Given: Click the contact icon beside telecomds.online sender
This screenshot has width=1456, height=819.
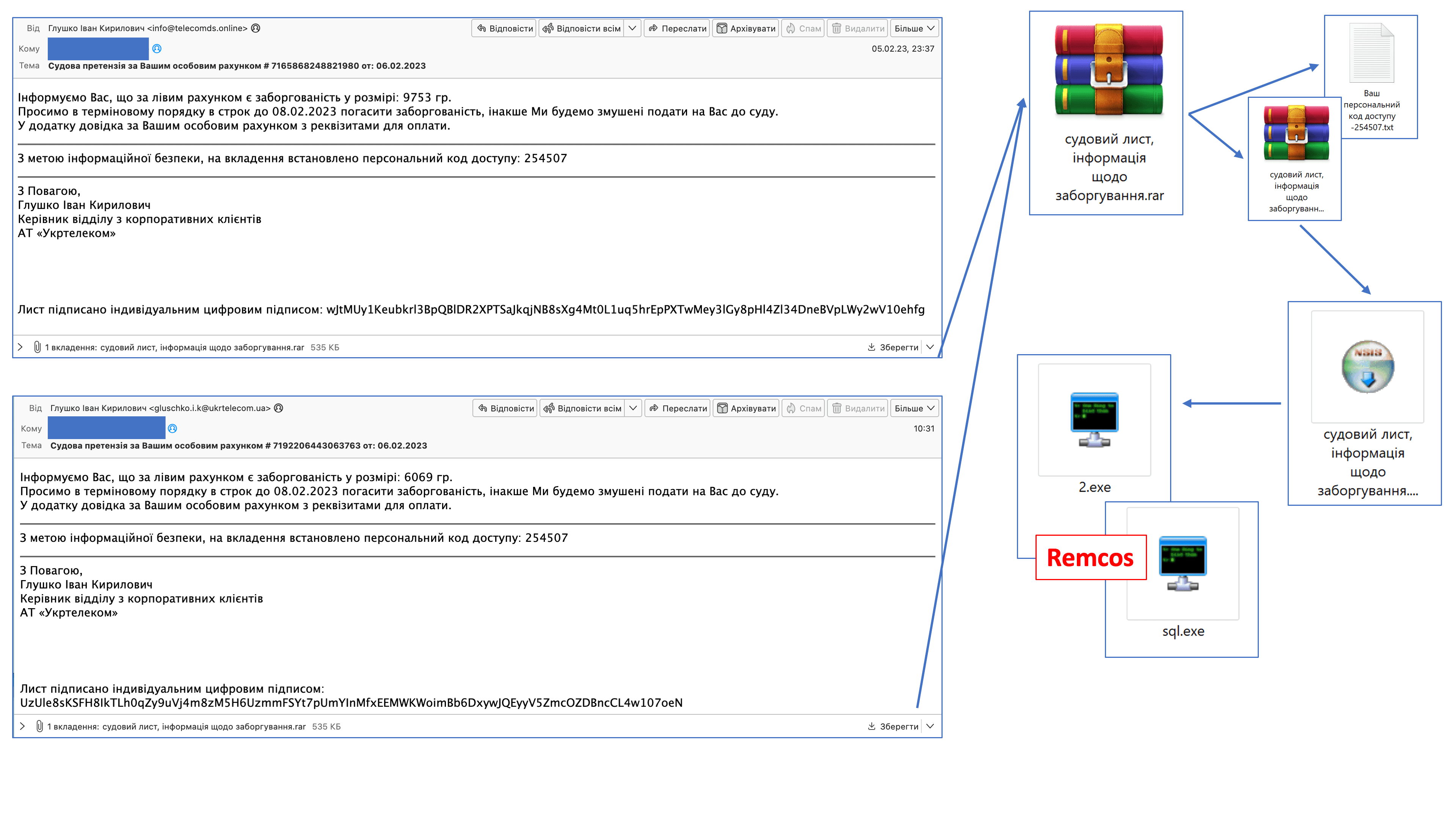Looking at the screenshot, I should (x=256, y=28).
